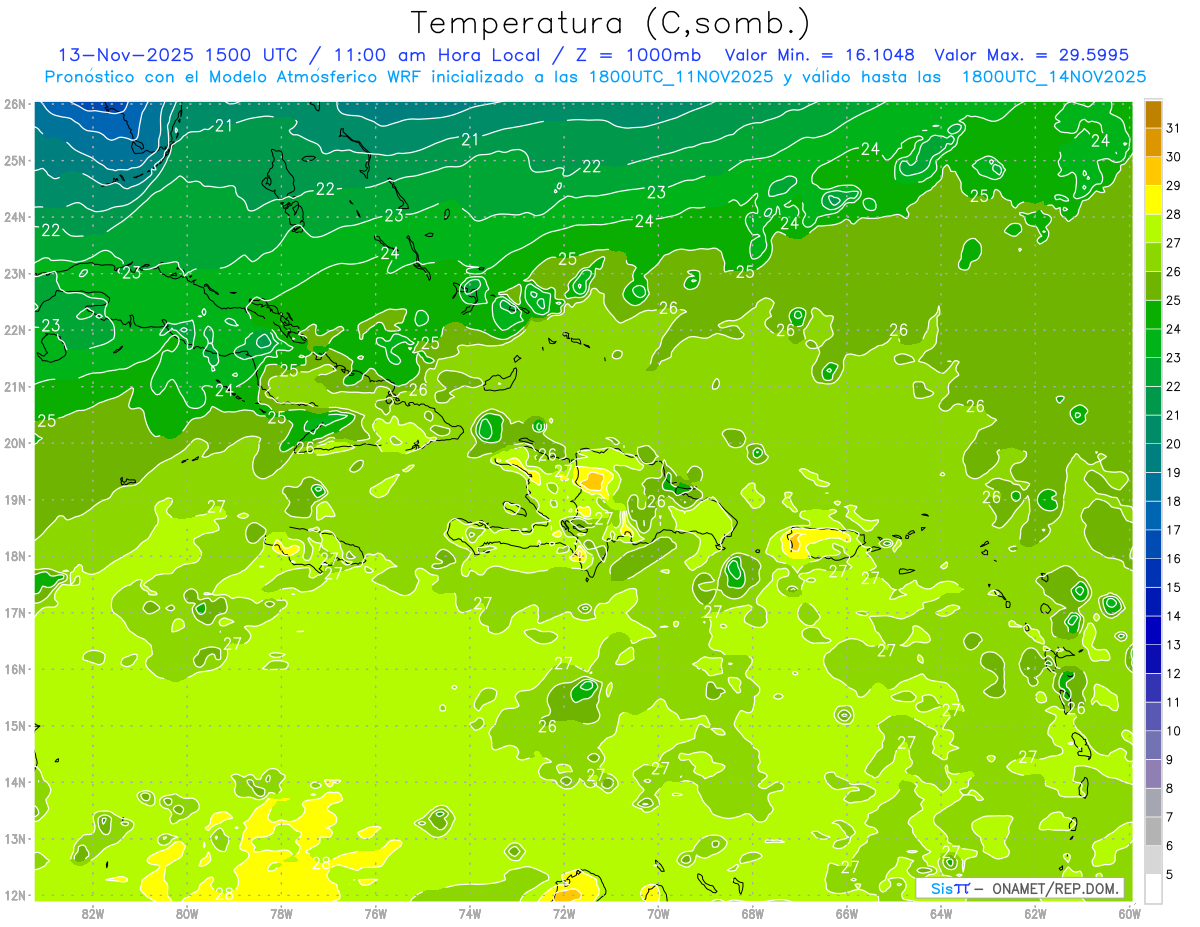
Task: Click the title 'Temperatura (C,somb.)'
Action: (610, 24)
